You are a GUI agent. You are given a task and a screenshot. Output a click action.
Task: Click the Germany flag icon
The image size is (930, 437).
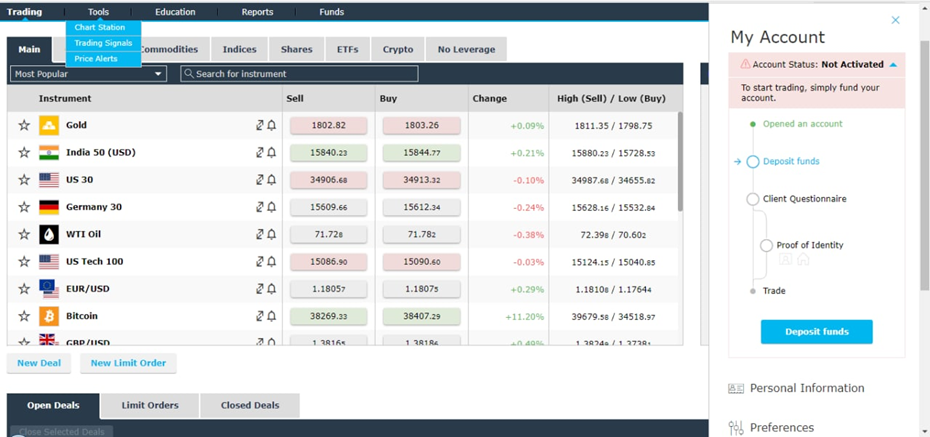coord(49,207)
